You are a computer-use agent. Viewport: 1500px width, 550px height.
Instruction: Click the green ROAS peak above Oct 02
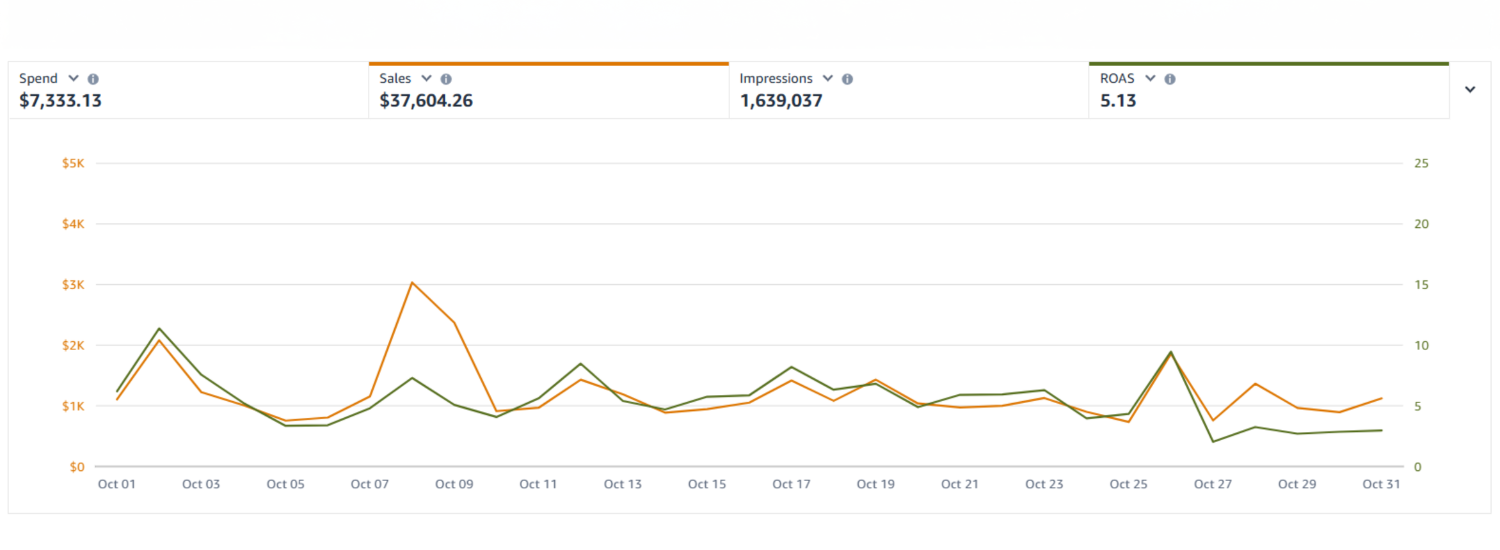click(x=159, y=328)
